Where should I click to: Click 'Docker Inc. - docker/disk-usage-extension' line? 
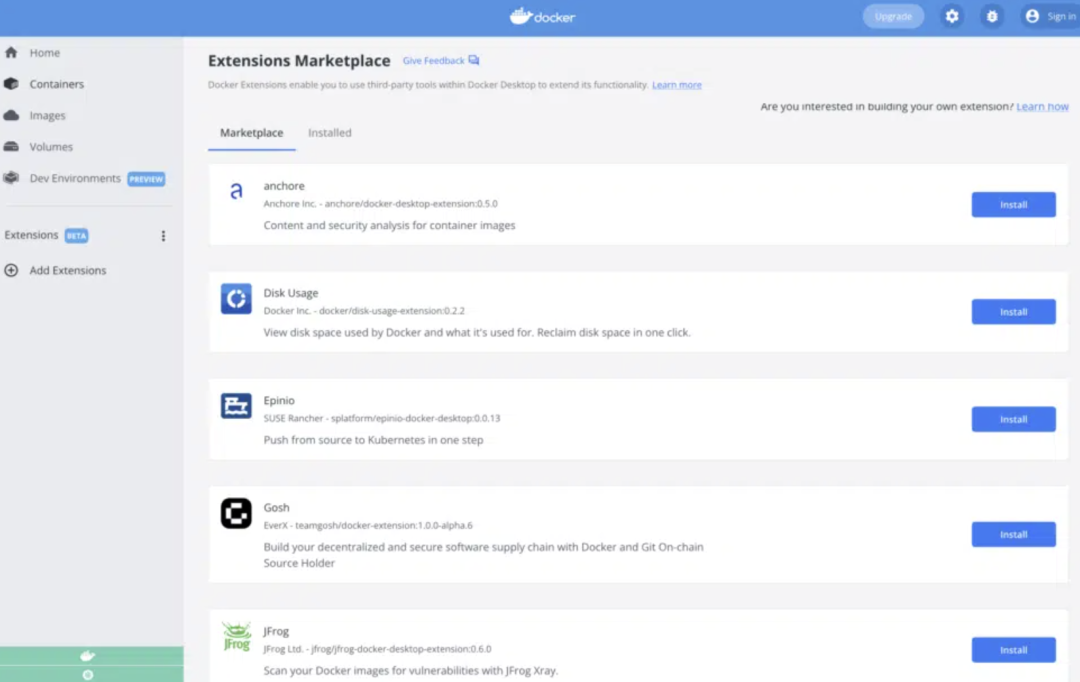tap(364, 311)
